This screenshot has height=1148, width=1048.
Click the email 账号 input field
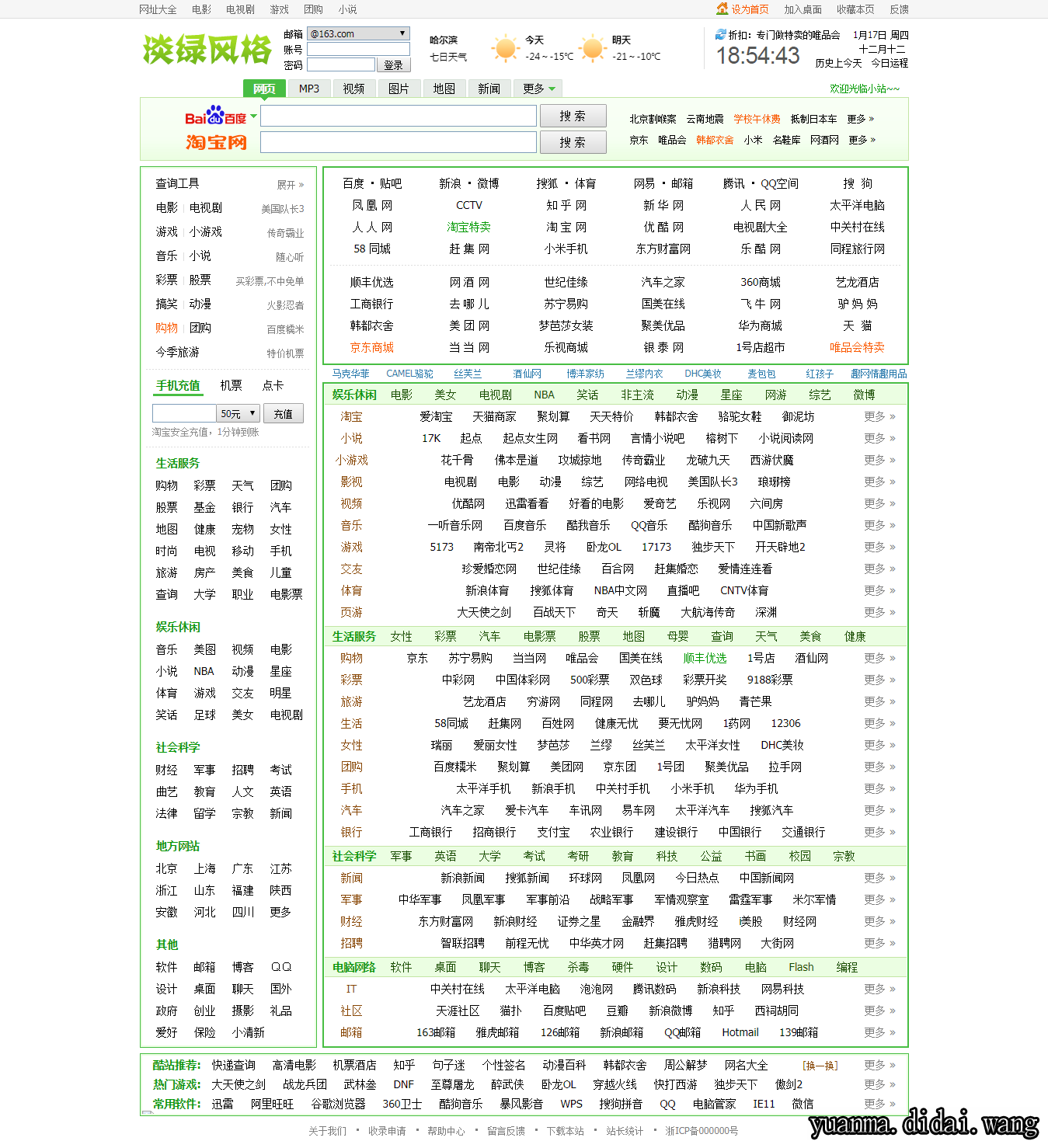click(358, 49)
